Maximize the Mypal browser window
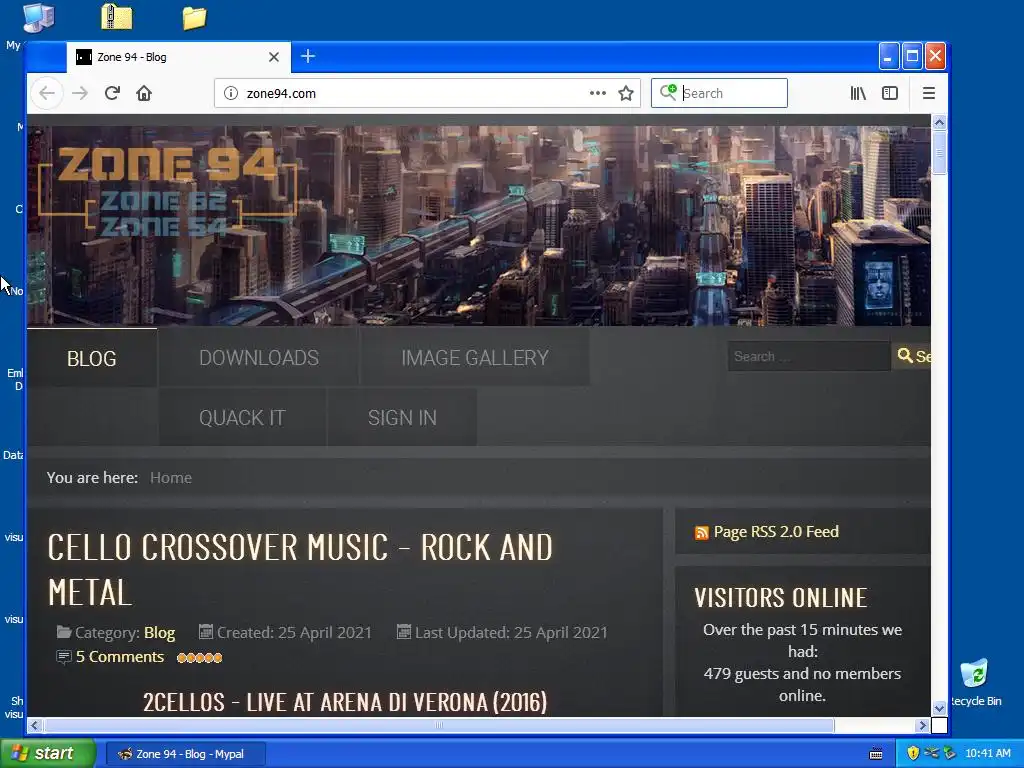 [912, 57]
